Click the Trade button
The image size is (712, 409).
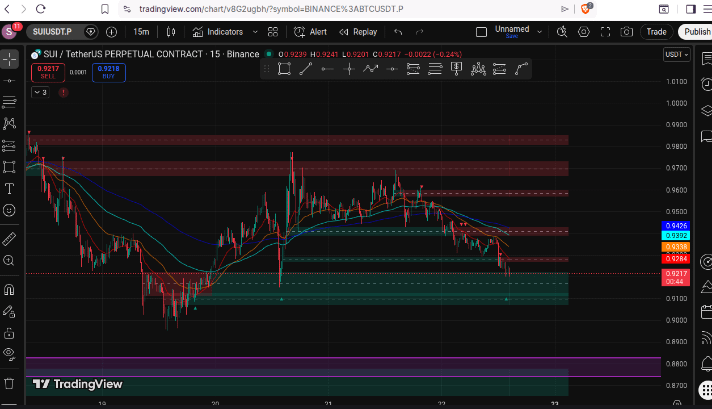[656, 32]
